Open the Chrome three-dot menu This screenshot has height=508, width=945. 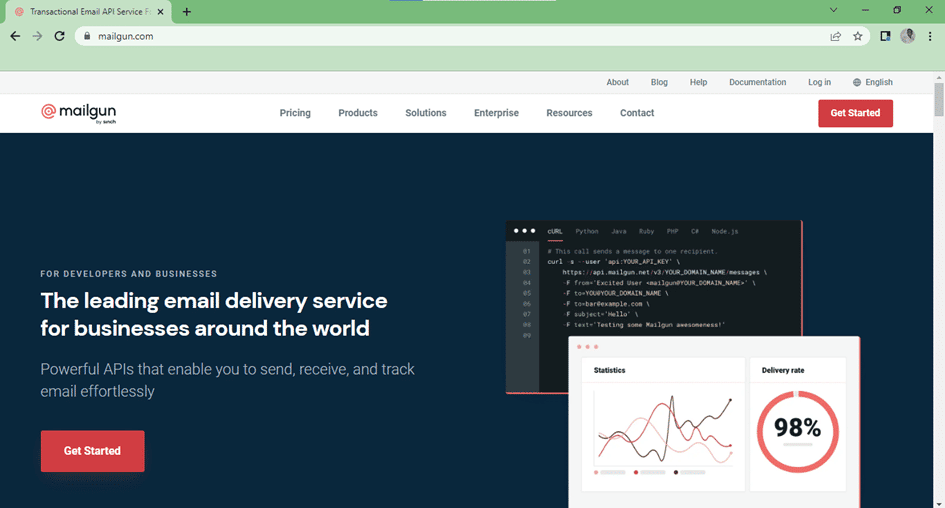click(930, 36)
